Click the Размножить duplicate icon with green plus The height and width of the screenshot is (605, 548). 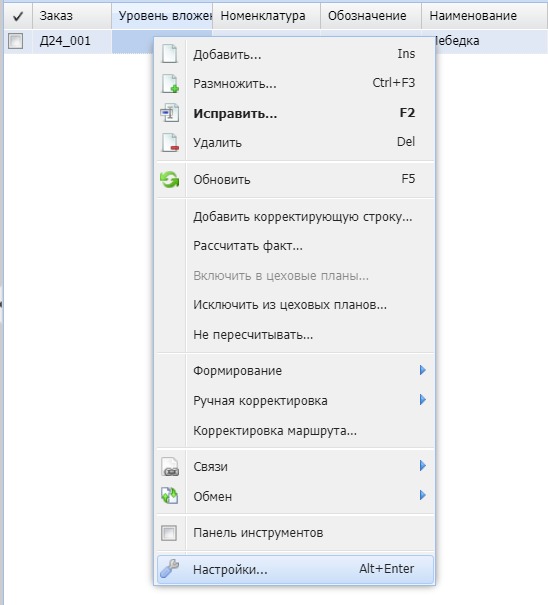tap(170, 83)
